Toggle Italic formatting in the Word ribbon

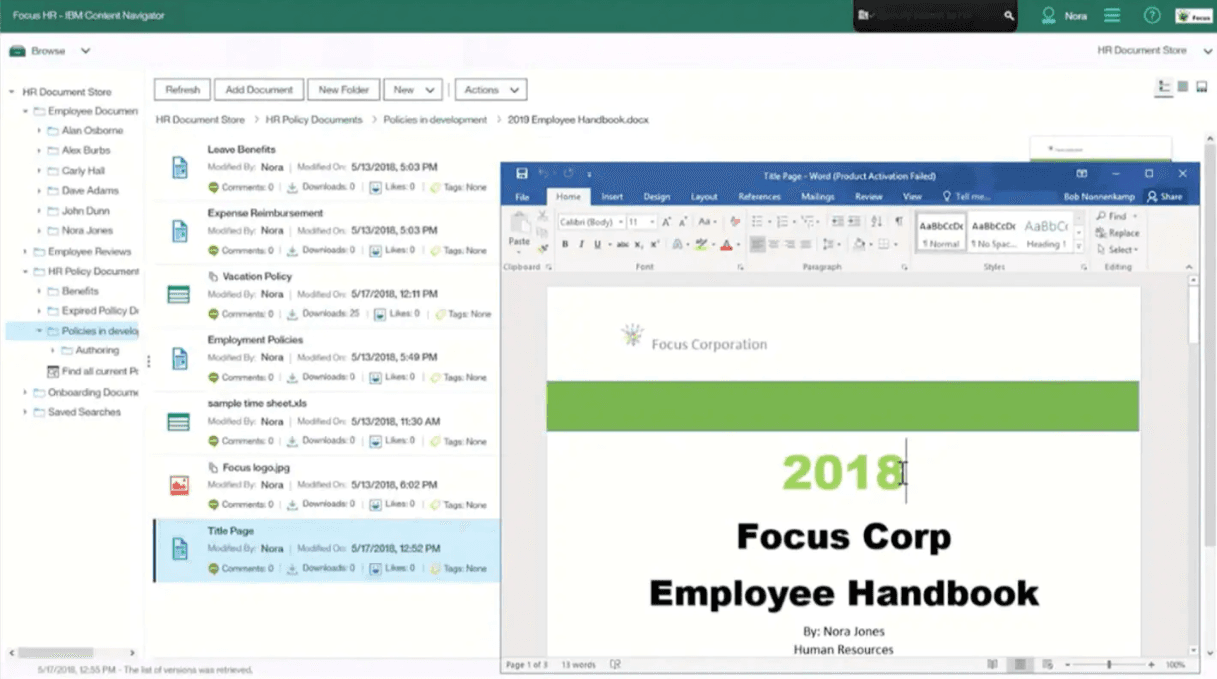click(581, 245)
